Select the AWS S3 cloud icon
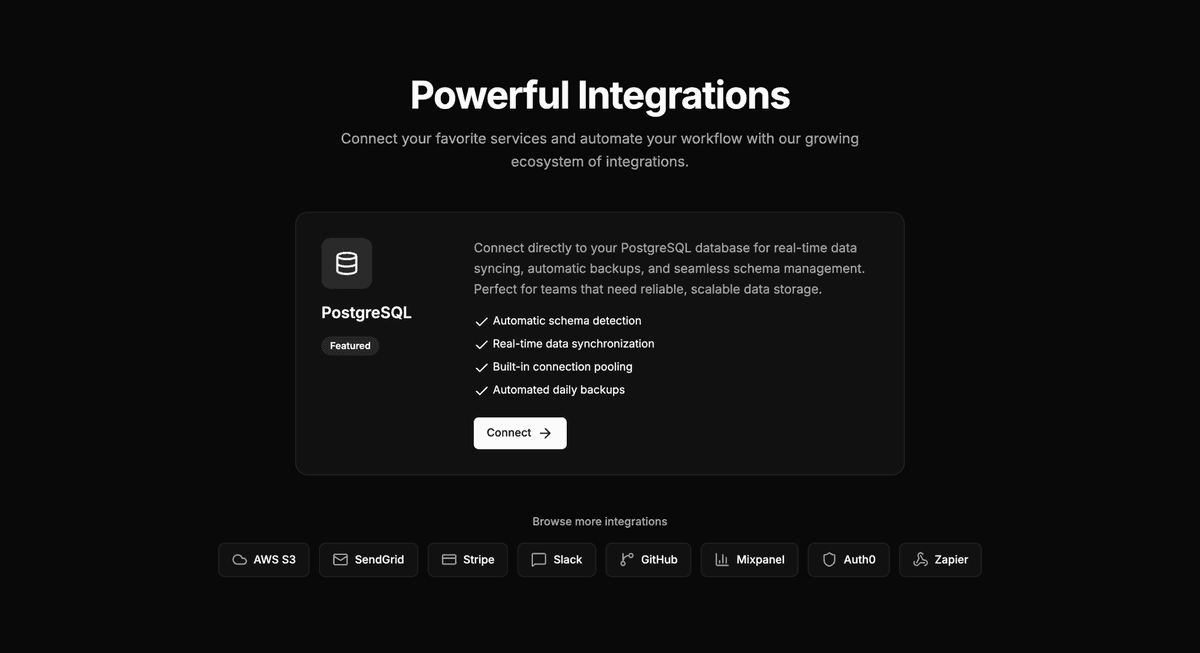Image resolution: width=1200 pixels, height=653 pixels. click(239, 560)
